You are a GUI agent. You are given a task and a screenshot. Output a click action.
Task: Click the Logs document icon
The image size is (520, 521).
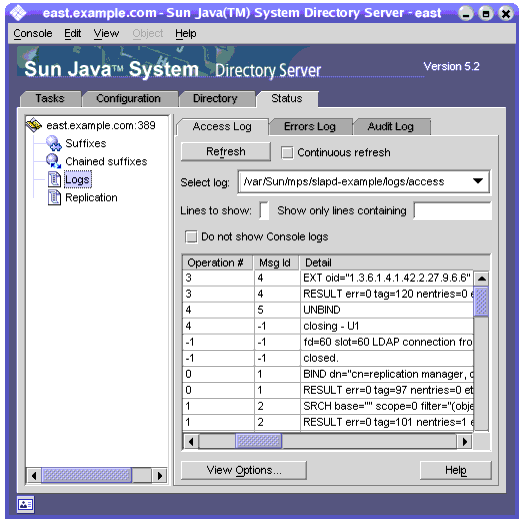pyautogui.click(x=54, y=179)
